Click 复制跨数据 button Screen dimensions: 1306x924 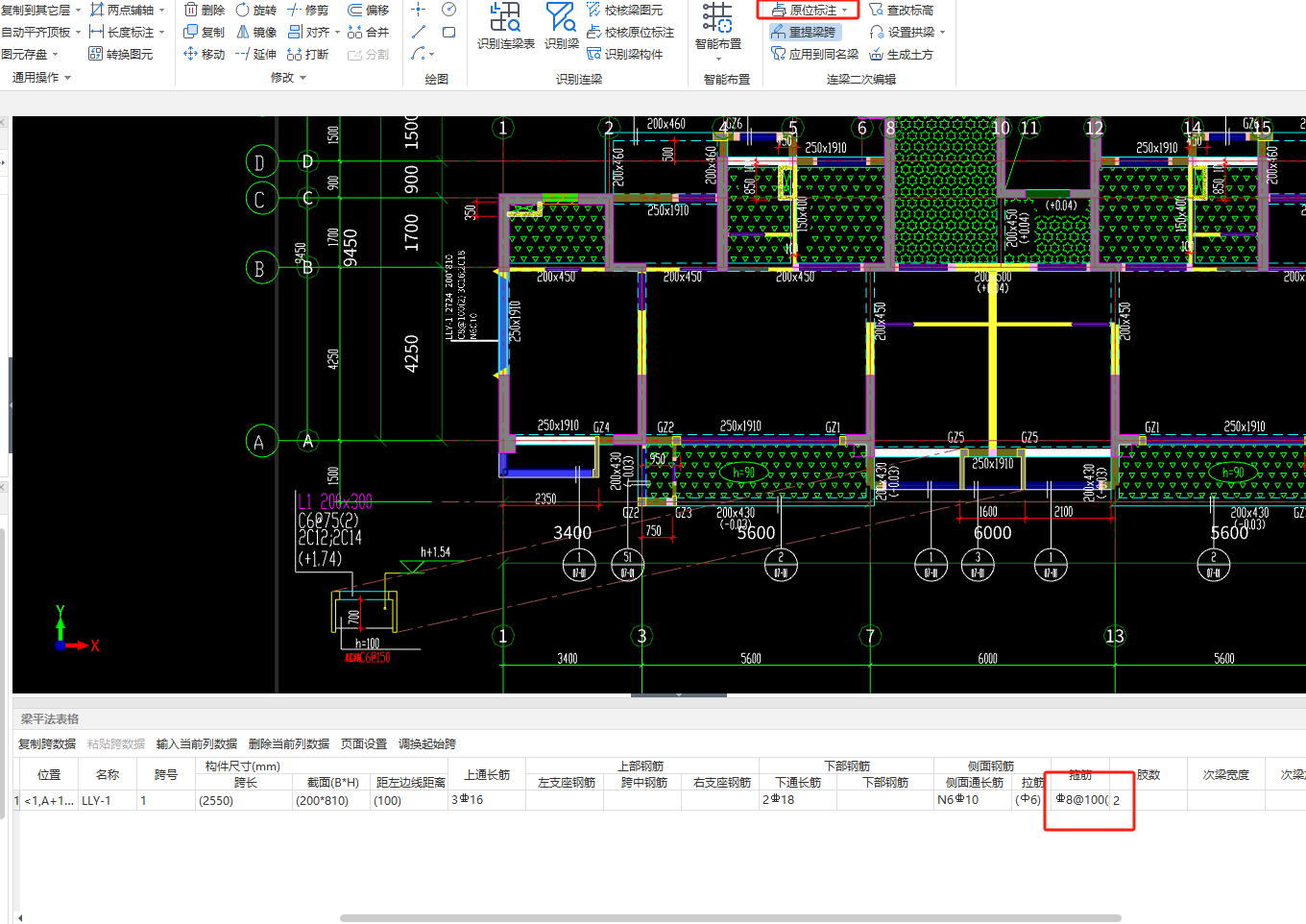[47, 743]
